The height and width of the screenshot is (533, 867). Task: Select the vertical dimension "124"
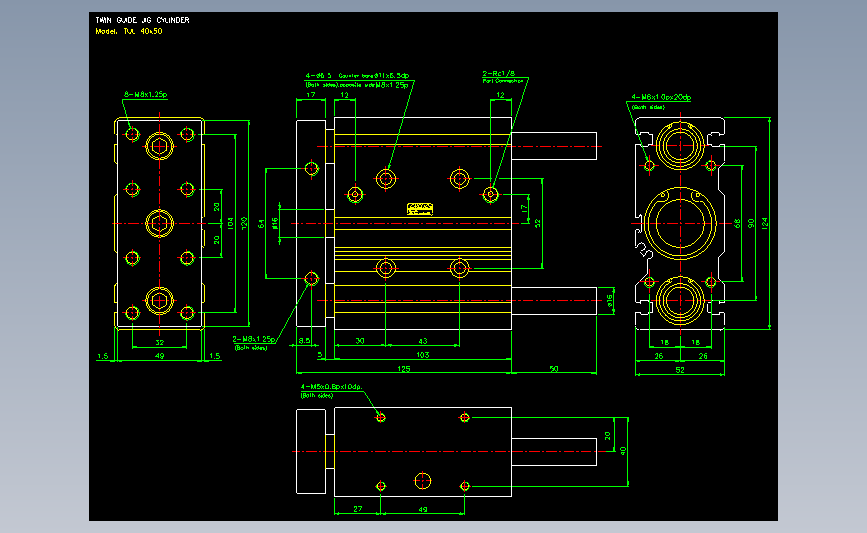[x=765, y=223]
